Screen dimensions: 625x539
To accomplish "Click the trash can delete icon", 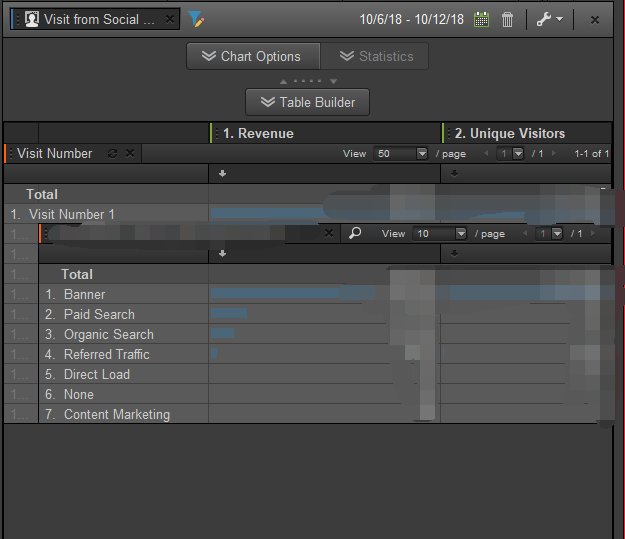I will pos(508,19).
